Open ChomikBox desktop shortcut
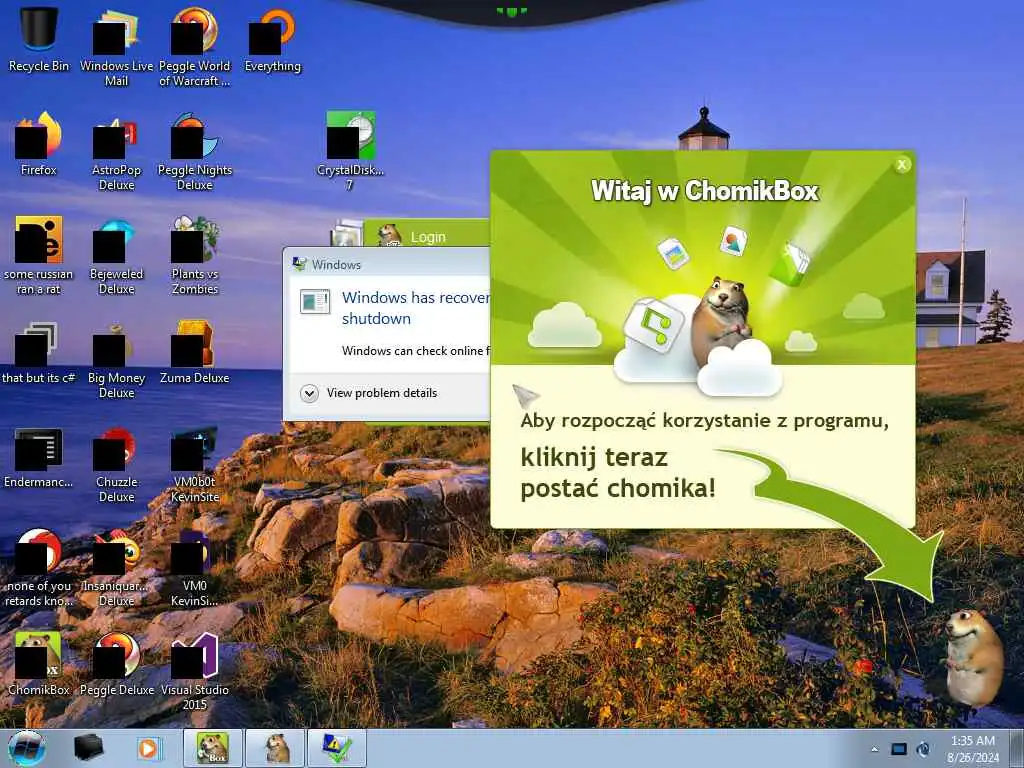This screenshot has height=768, width=1024. [39, 663]
